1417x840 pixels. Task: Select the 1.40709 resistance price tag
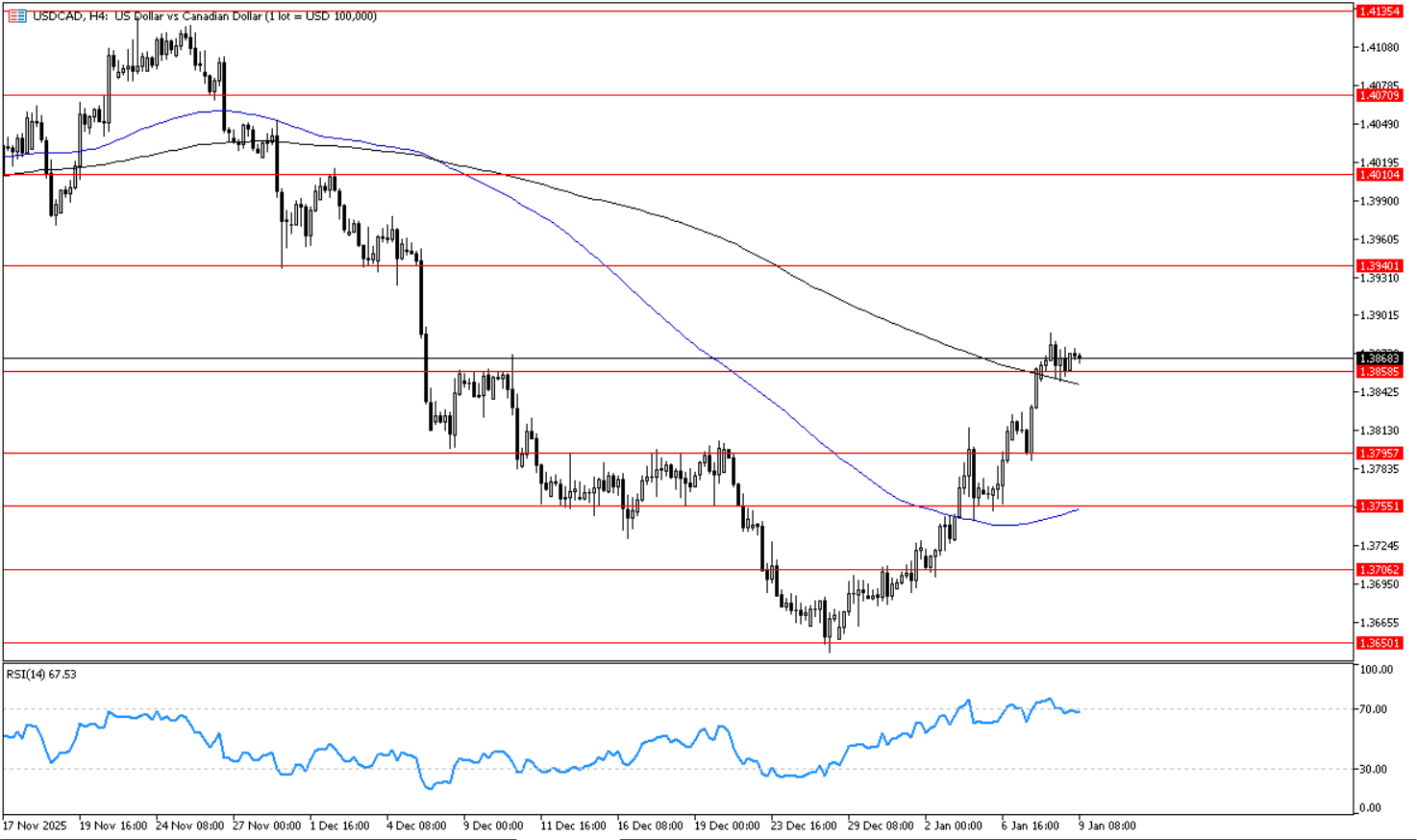[x=1379, y=95]
